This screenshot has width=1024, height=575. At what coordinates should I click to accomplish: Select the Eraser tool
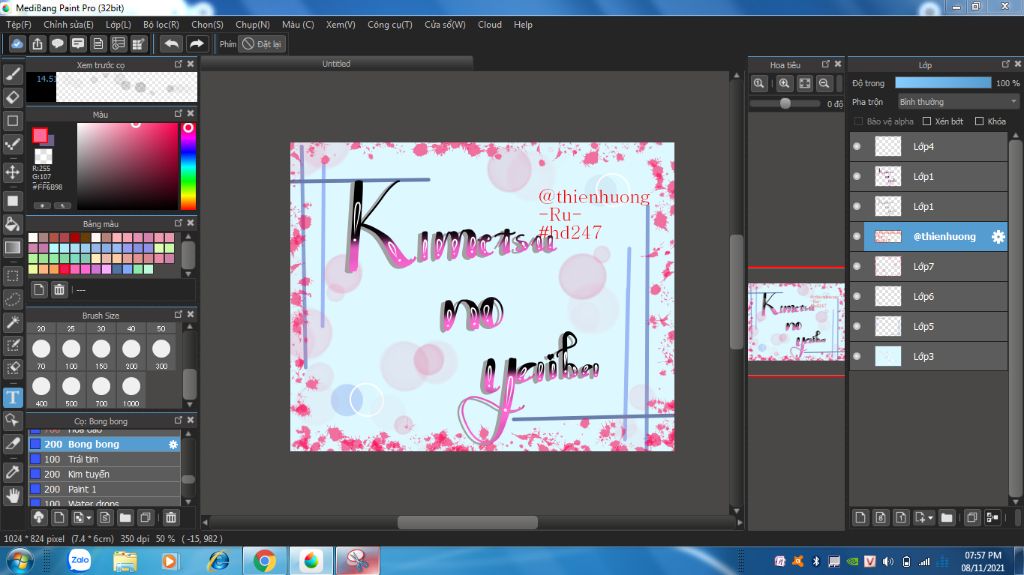click(12, 97)
